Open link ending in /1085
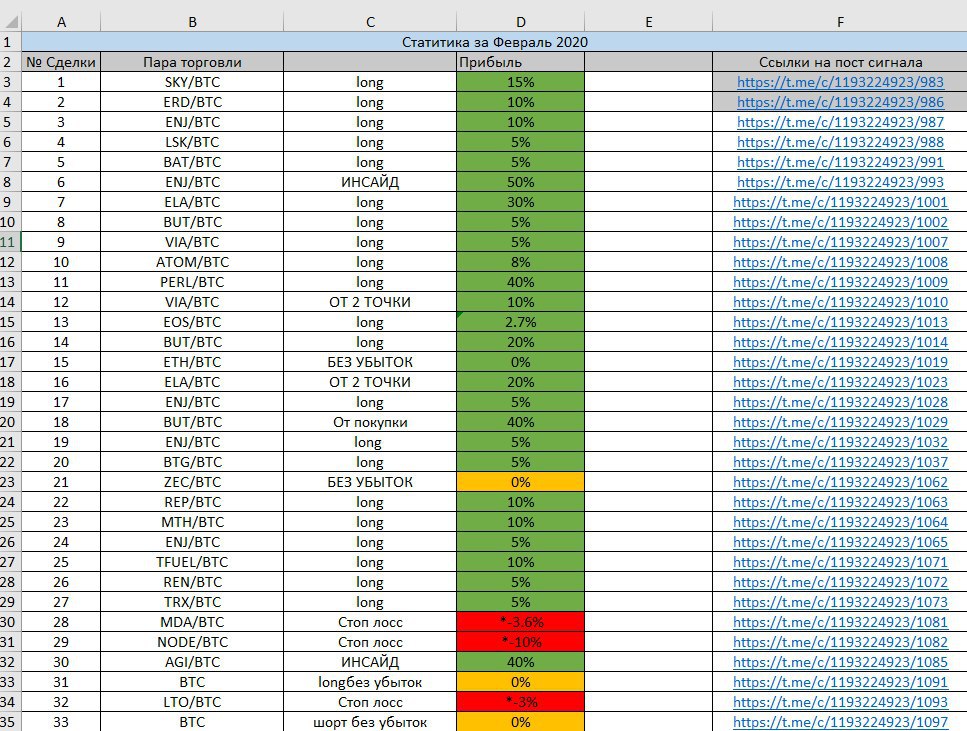This screenshot has height=731, width=967. [x=840, y=662]
